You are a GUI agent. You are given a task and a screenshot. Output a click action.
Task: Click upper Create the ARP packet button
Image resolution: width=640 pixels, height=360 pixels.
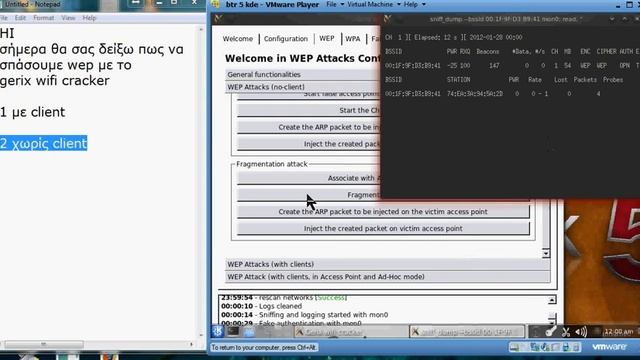tap(309, 127)
